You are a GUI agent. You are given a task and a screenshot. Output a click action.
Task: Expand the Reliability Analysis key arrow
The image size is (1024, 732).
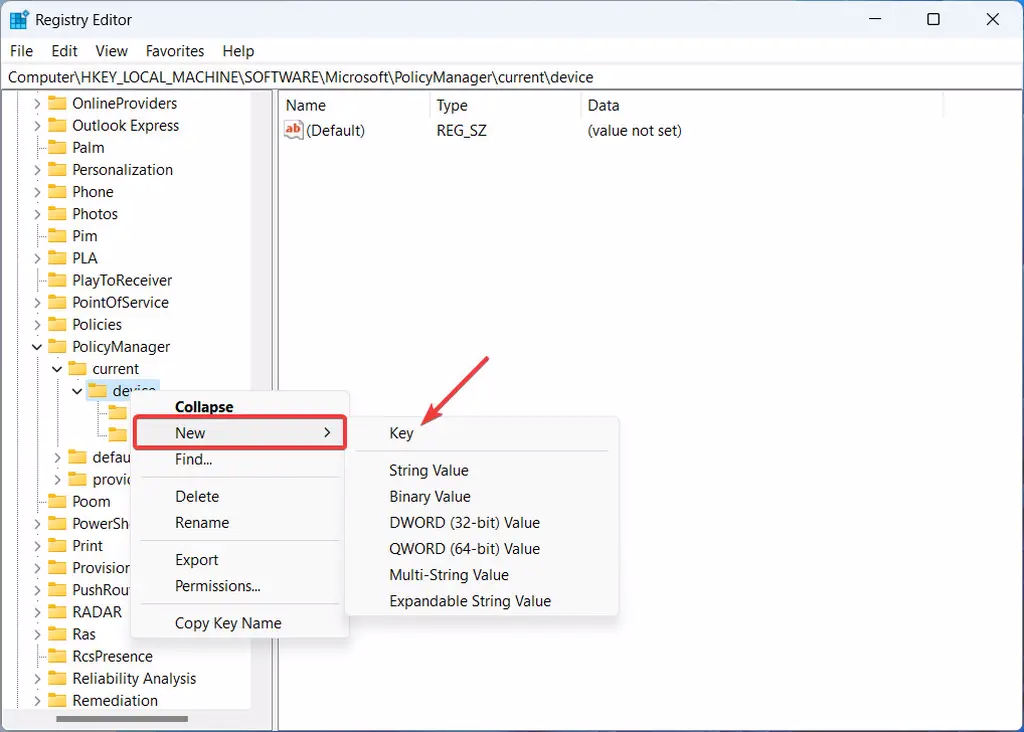pos(37,679)
